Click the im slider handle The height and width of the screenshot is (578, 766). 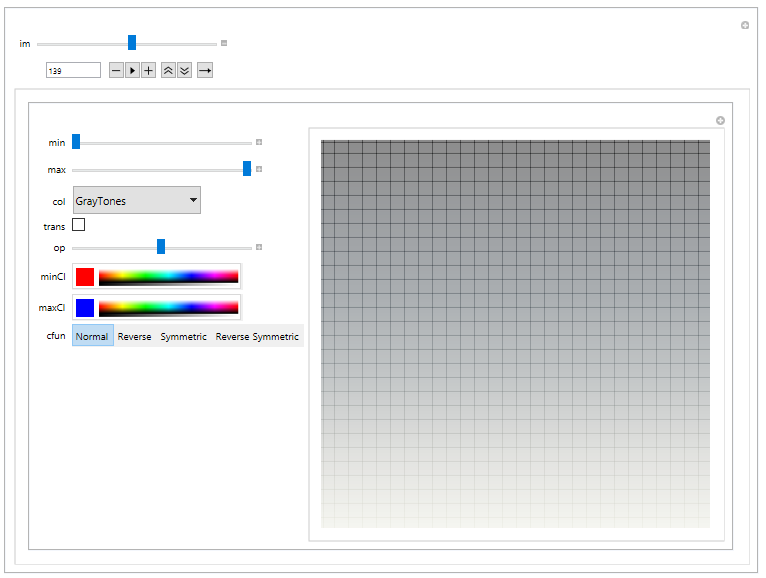(x=132, y=43)
